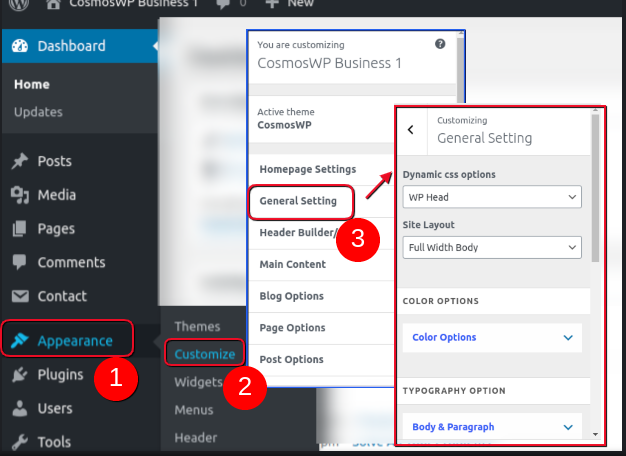Click the Dynamic css options label
The width and height of the screenshot is (626, 456).
click(x=449, y=174)
